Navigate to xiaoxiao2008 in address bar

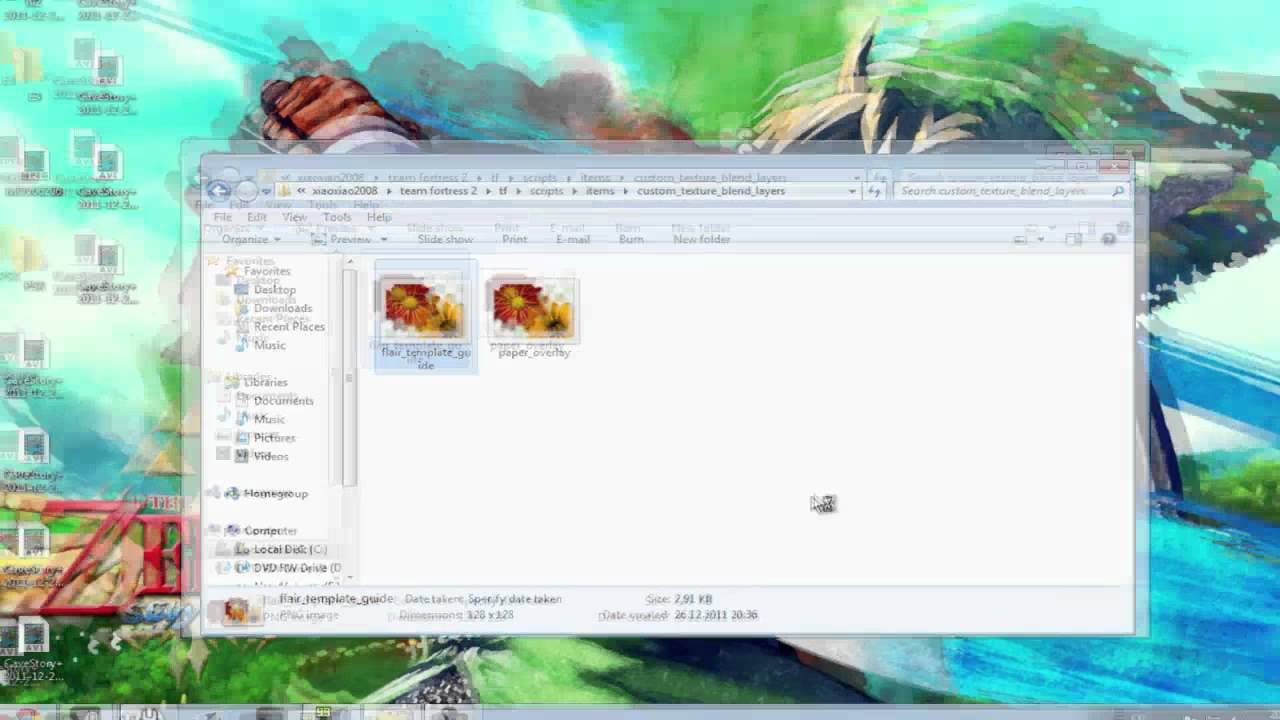(x=345, y=191)
